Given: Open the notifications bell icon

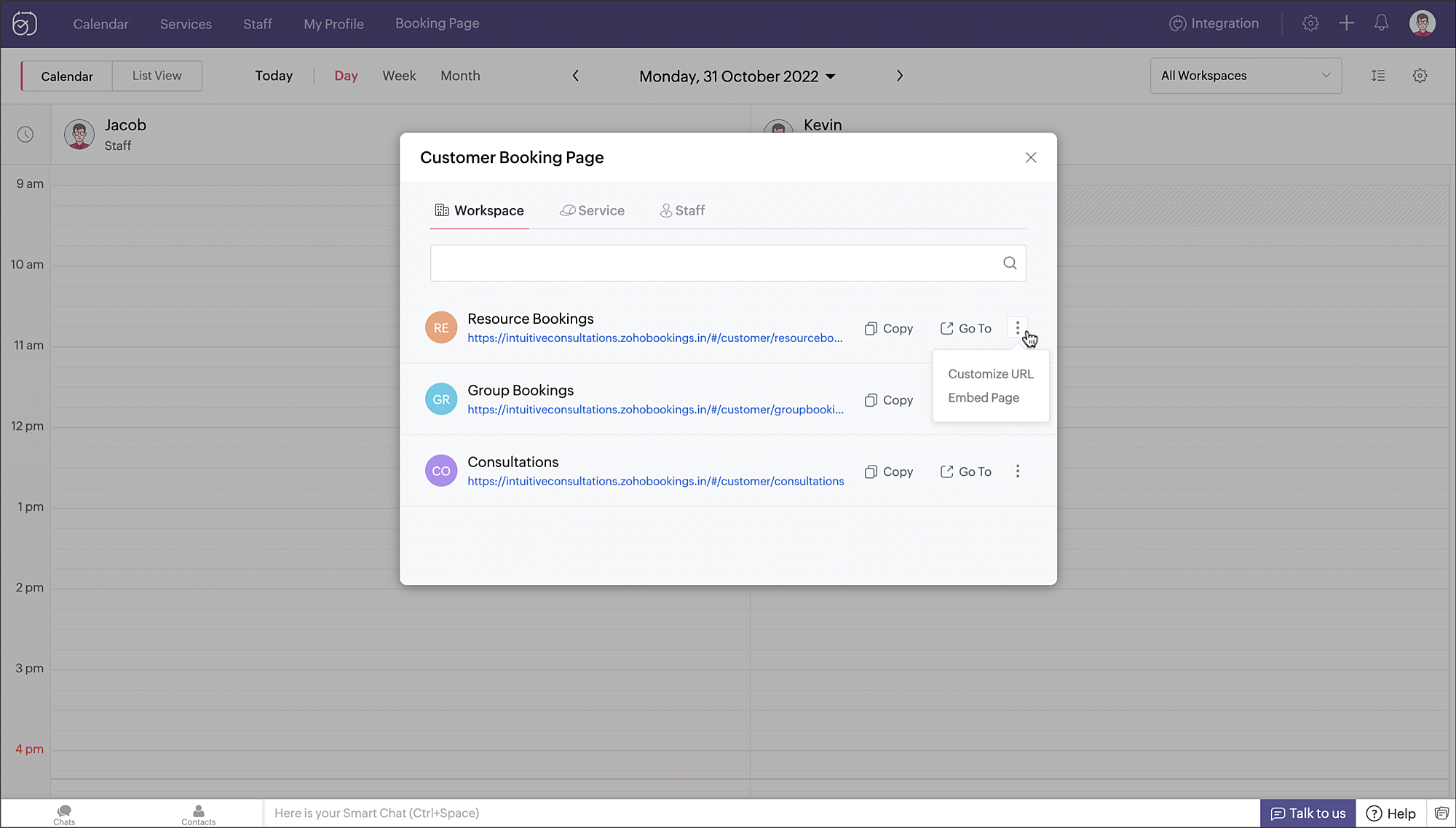Looking at the screenshot, I should 1381,23.
